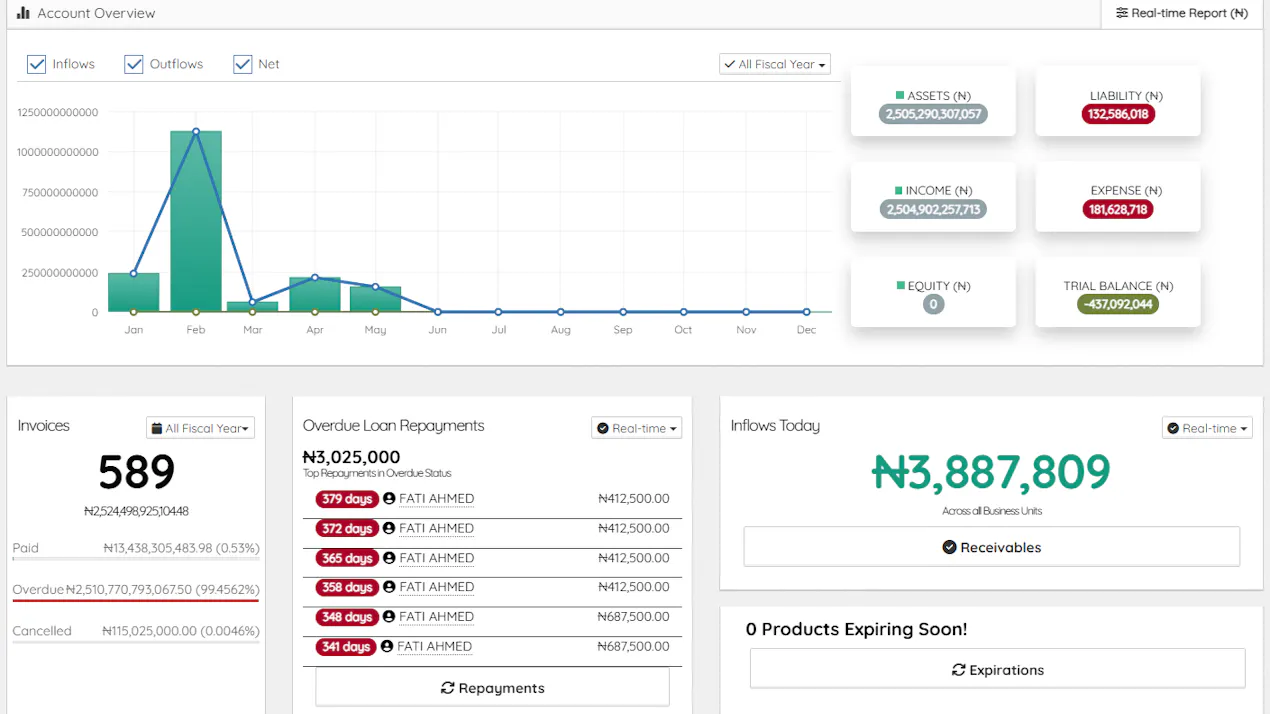
Task: Click the green square icon beside EQUITY
Action: 901,285
